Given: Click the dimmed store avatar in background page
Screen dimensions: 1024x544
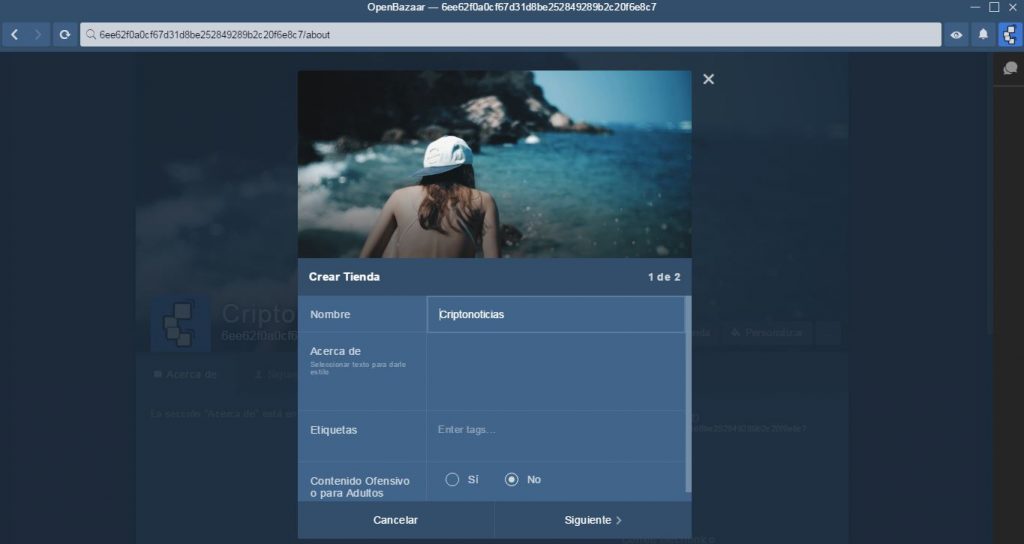Looking at the screenshot, I should pos(181,325).
